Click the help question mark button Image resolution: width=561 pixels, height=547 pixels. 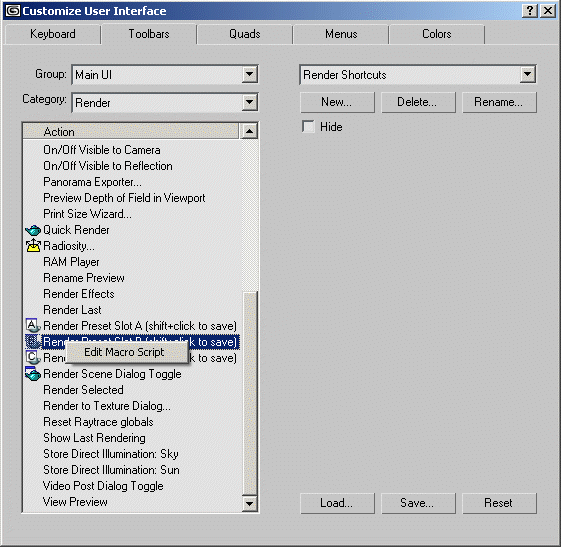pyautogui.click(x=530, y=11)
